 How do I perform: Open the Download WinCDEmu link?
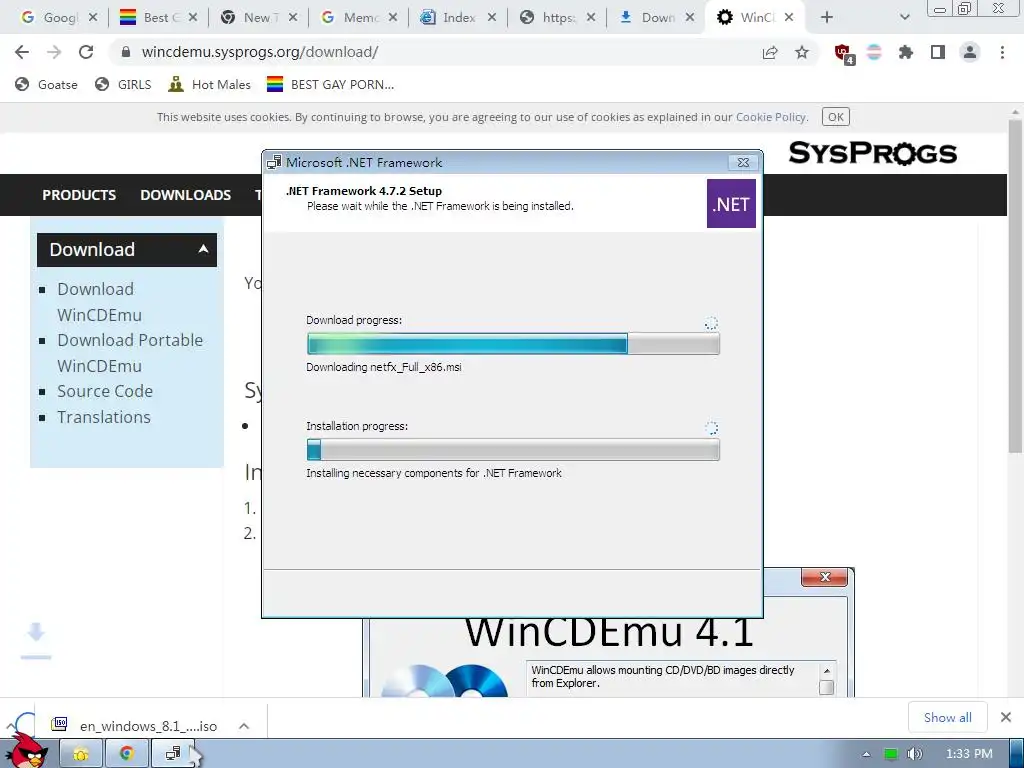coord(99,302)
